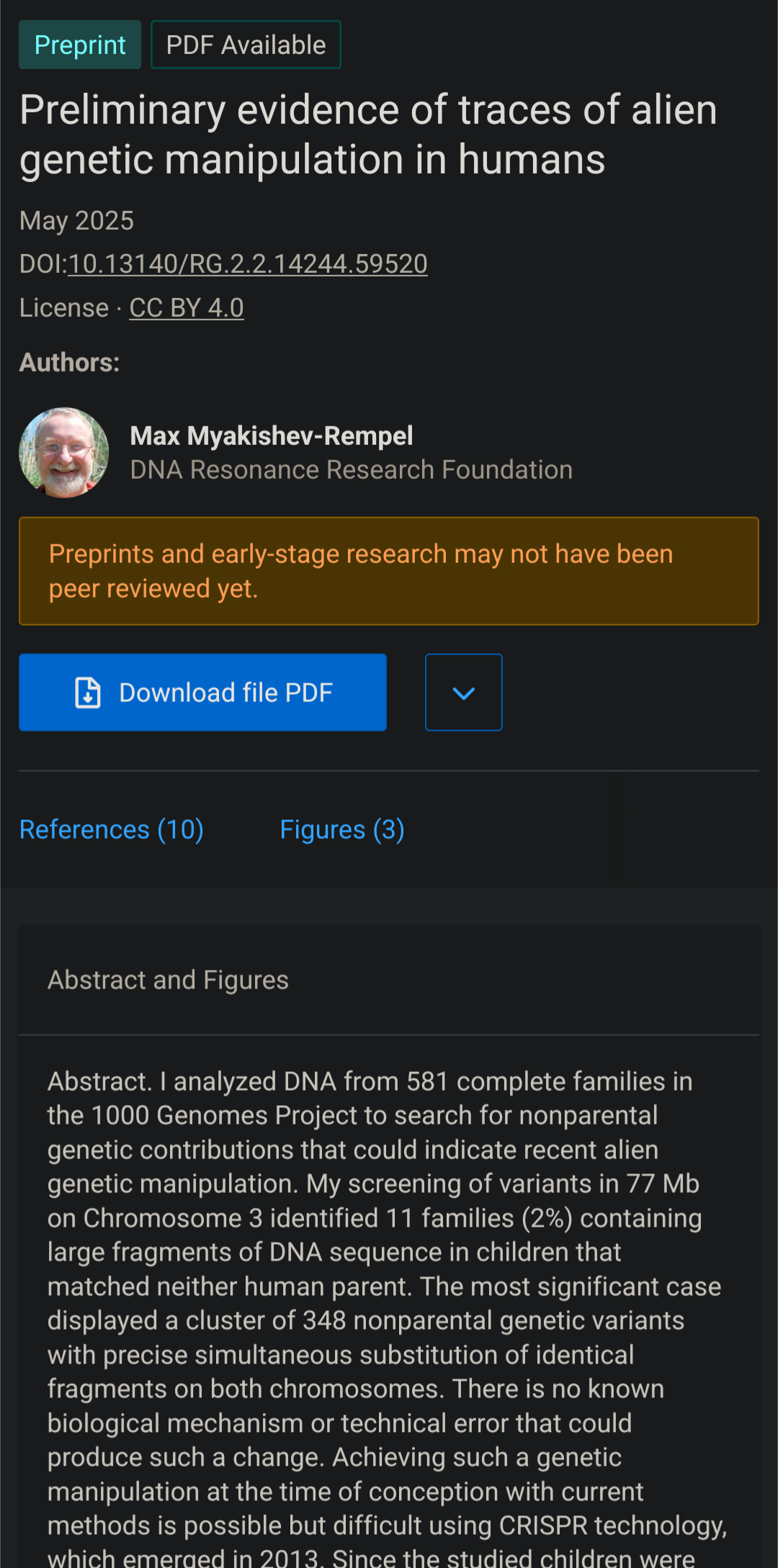Open the References (10) tab

[x=112, y=829]
